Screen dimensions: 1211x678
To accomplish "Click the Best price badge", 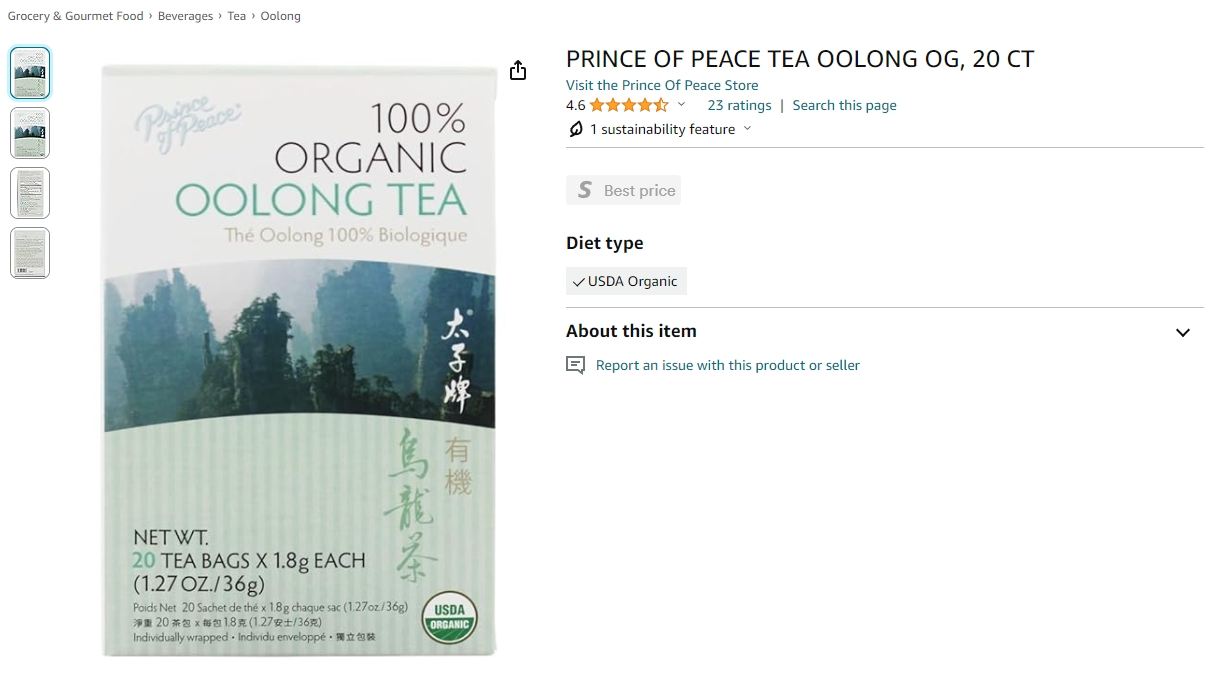I will click(x=623, y=190).
